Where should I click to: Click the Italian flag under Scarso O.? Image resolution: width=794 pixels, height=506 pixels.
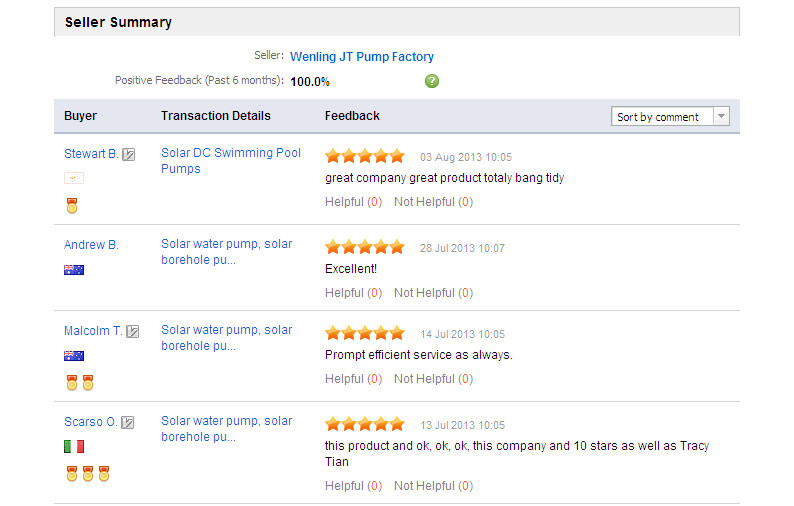(74, 446)
